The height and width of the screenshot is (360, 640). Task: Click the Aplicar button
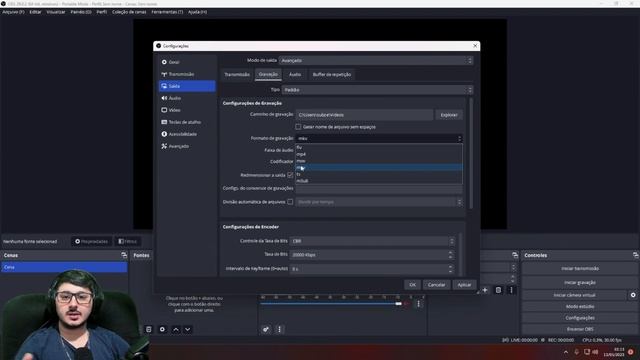464,285
